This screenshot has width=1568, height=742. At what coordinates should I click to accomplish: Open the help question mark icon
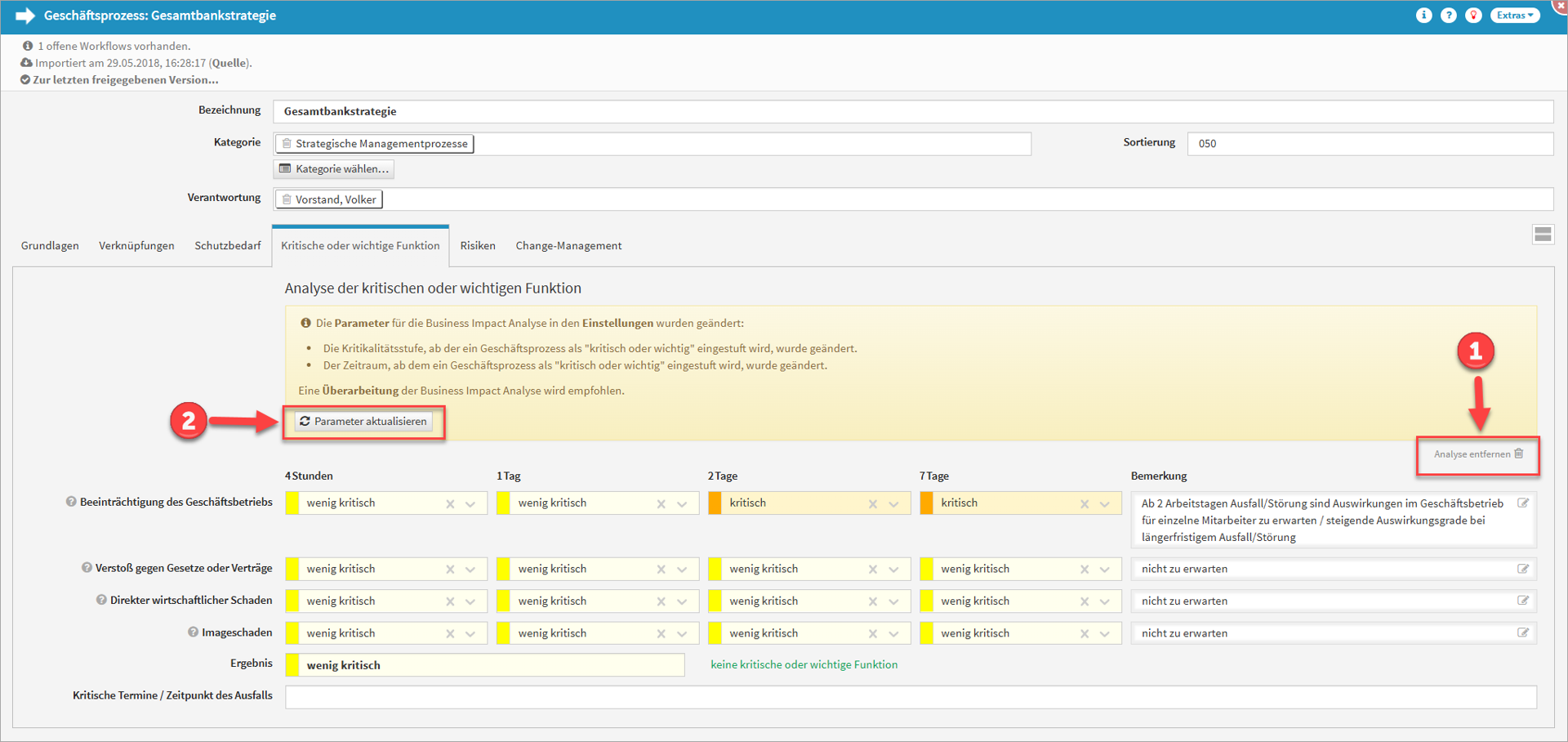(x=1448, y=16)
